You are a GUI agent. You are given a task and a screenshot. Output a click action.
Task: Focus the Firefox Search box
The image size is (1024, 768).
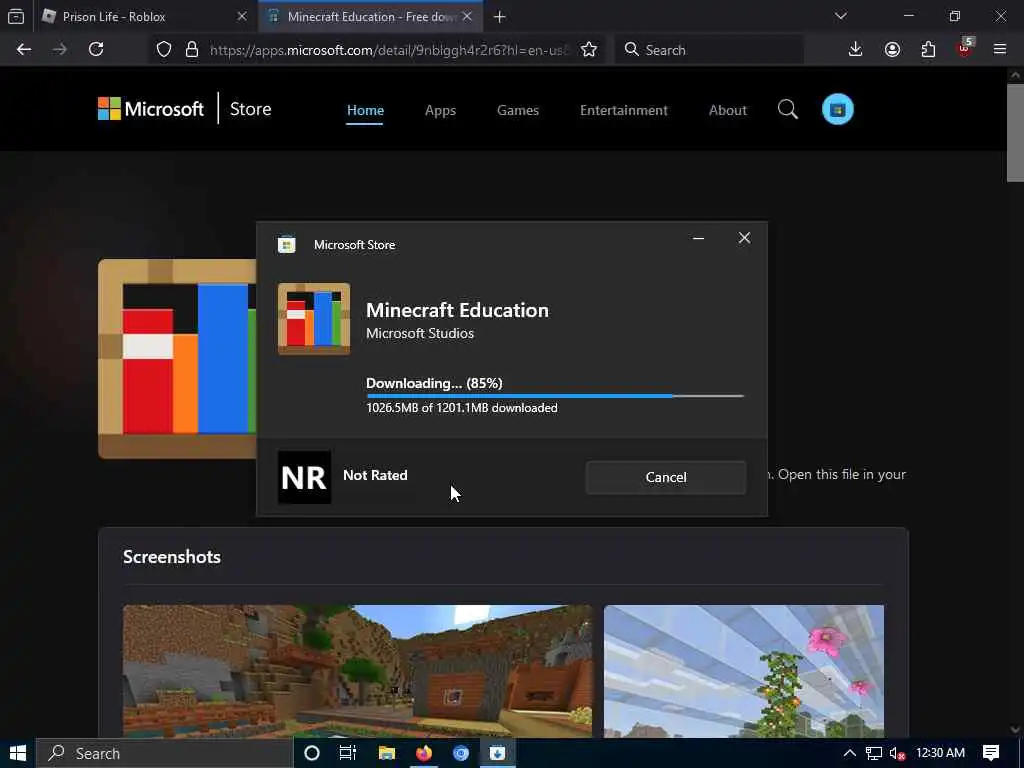pos(710,50)
